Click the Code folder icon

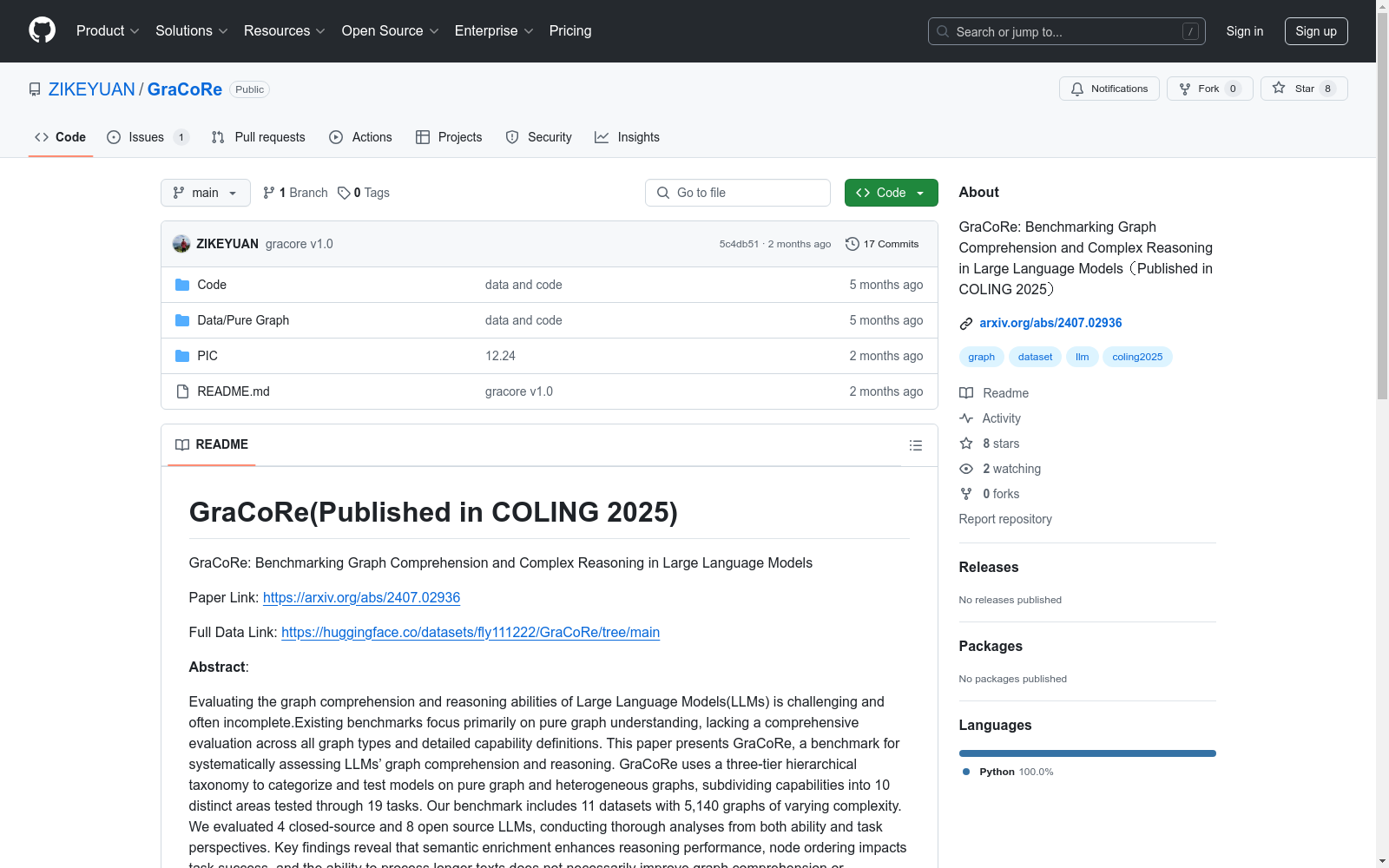tap(182, 285)
